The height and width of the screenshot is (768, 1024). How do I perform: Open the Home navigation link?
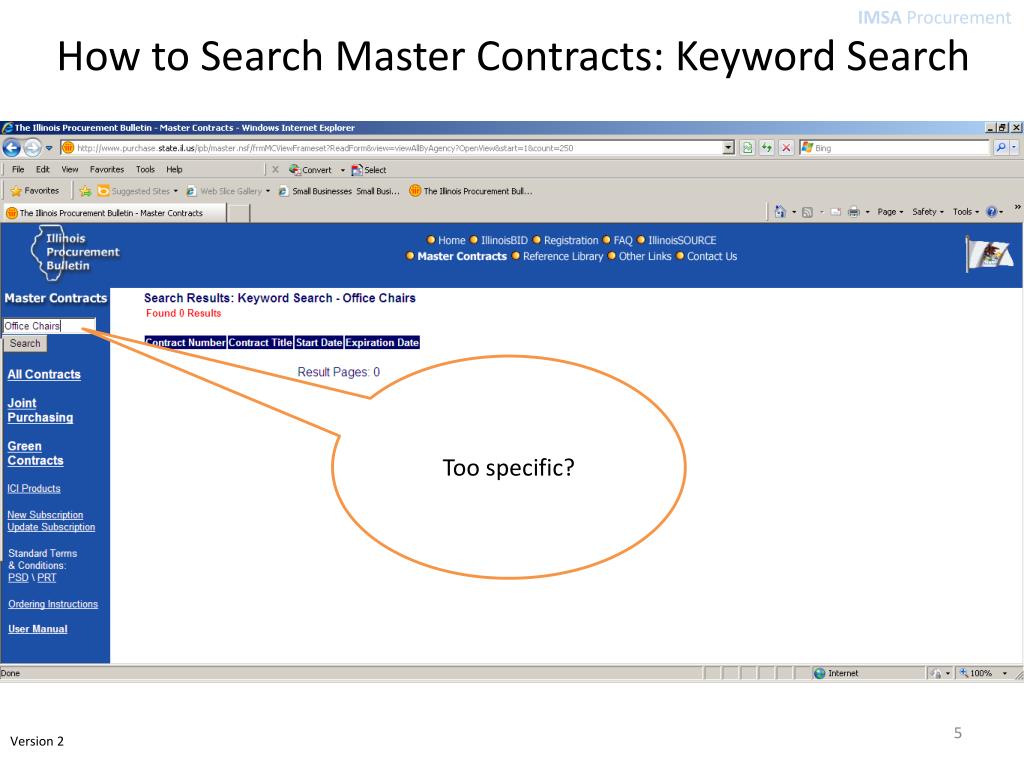[451, 240]
